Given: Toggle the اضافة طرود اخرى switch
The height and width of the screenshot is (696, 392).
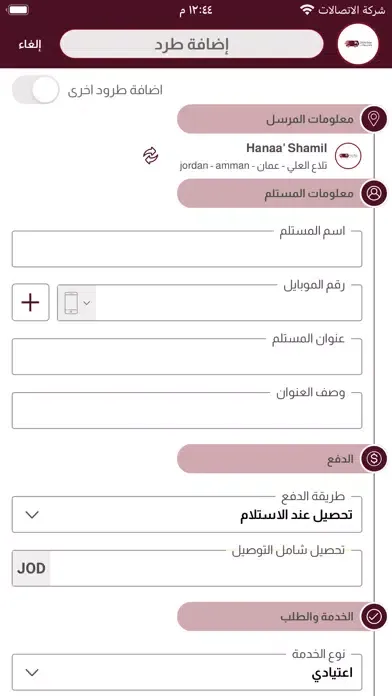Looking at the screenshot, I should (36, 90).
